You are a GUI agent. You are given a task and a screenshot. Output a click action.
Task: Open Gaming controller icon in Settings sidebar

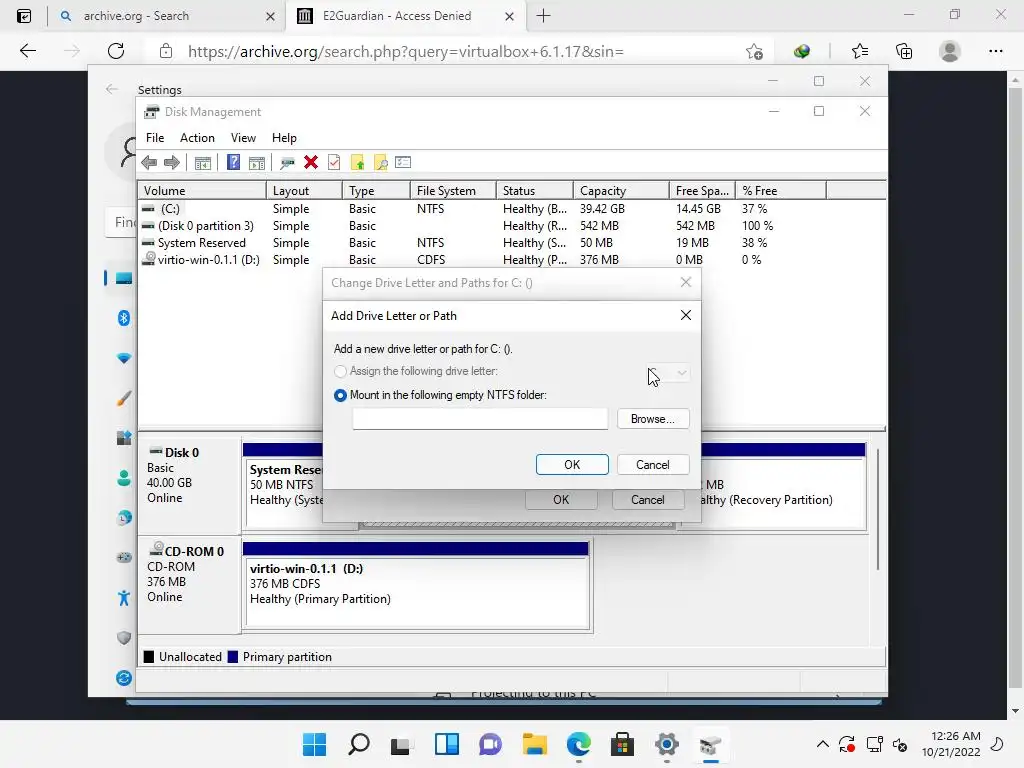pos(123,558)
